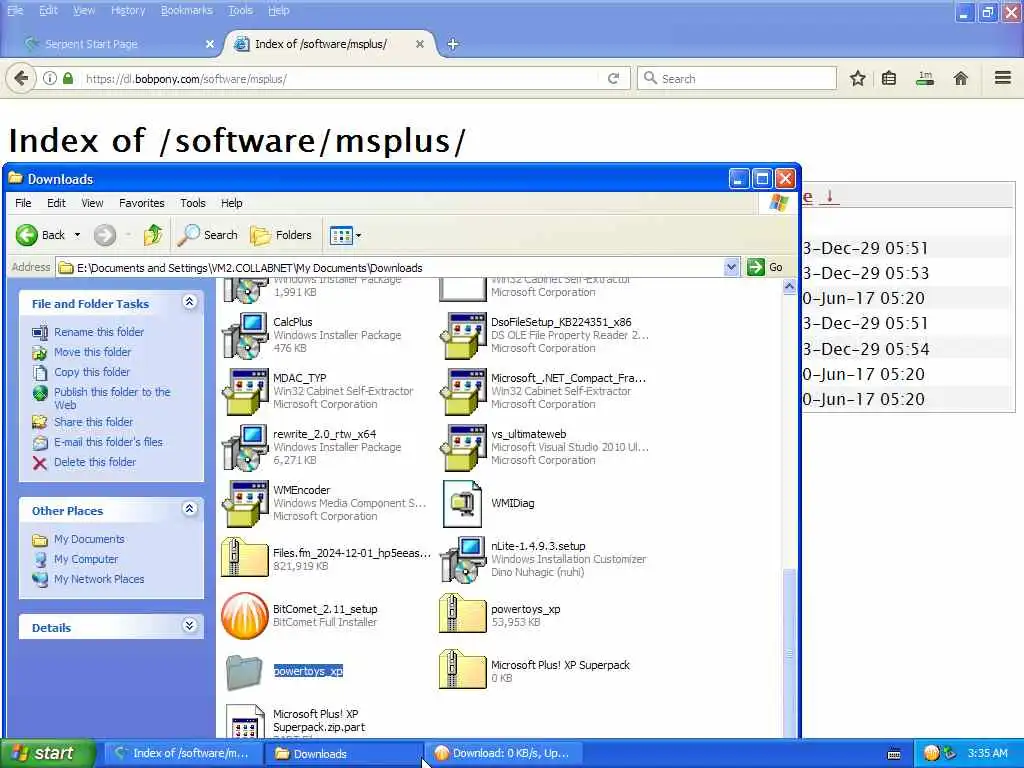This screenshot has width=1024, height=768.
Task: Click the Go button beside address bar
Action: pos(765,267)
